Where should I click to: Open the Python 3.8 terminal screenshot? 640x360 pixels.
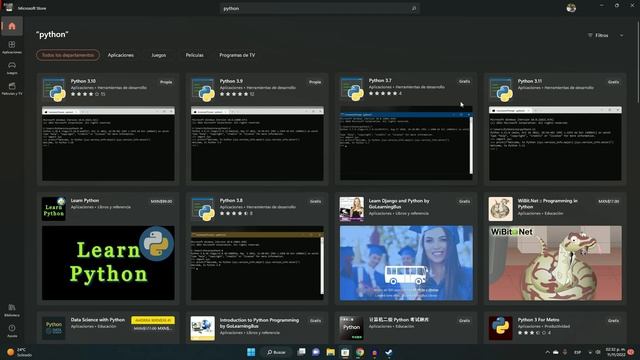point(257,263)
